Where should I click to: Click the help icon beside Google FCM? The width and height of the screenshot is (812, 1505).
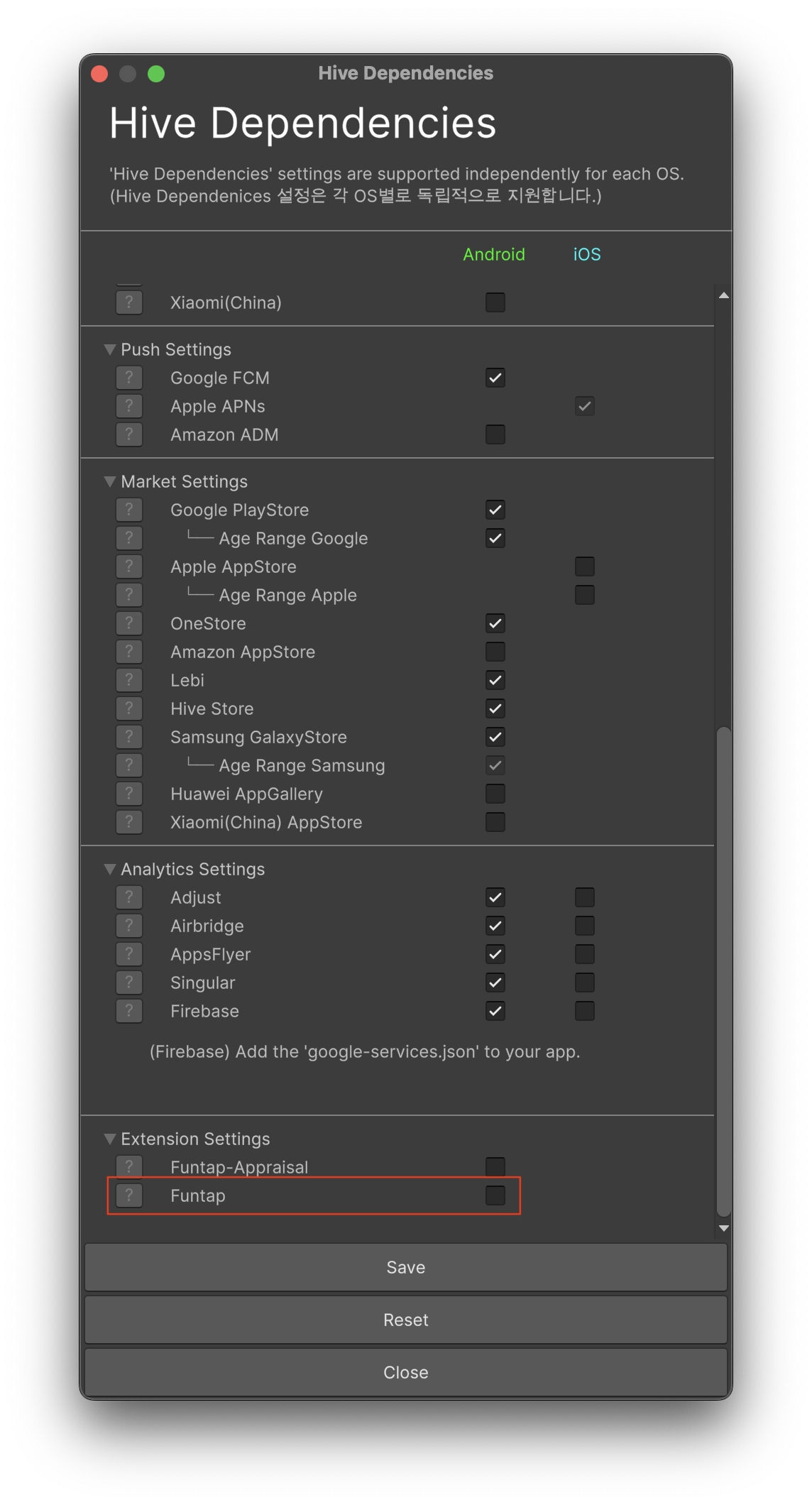(129, 378)
